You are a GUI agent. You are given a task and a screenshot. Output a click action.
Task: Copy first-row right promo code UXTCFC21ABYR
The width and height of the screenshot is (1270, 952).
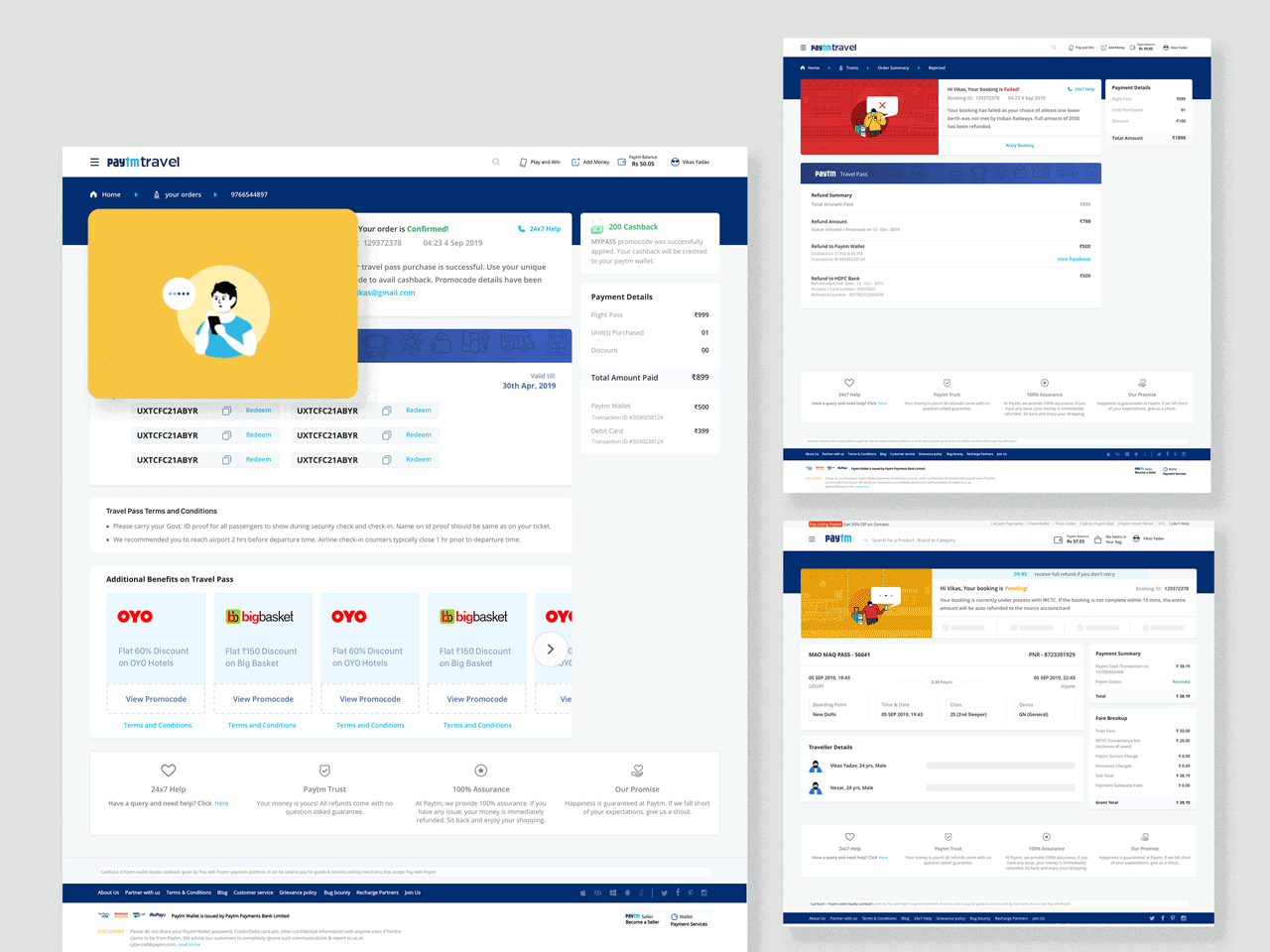point(387,411)
